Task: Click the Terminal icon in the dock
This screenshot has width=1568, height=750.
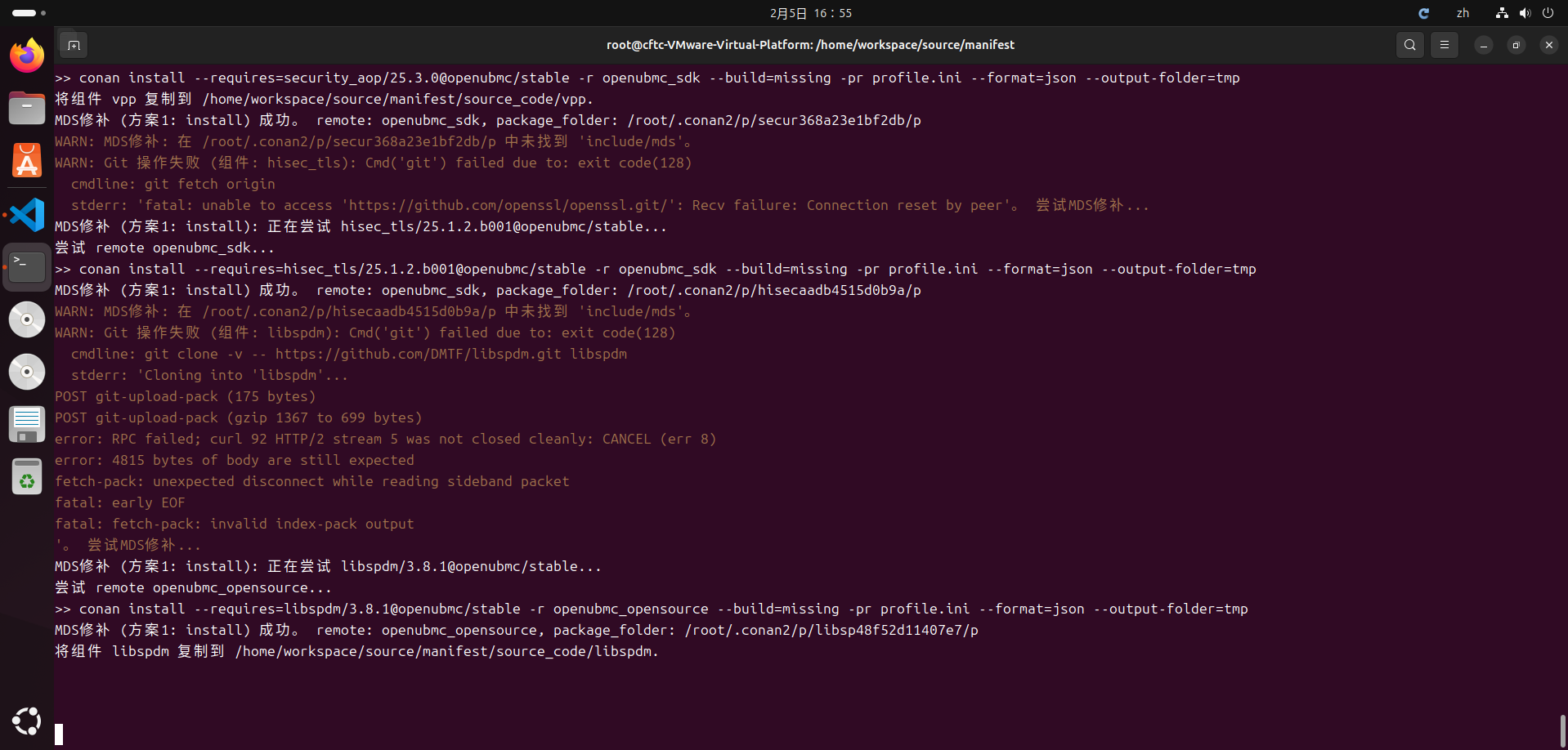Action: [x=27, y=266]
